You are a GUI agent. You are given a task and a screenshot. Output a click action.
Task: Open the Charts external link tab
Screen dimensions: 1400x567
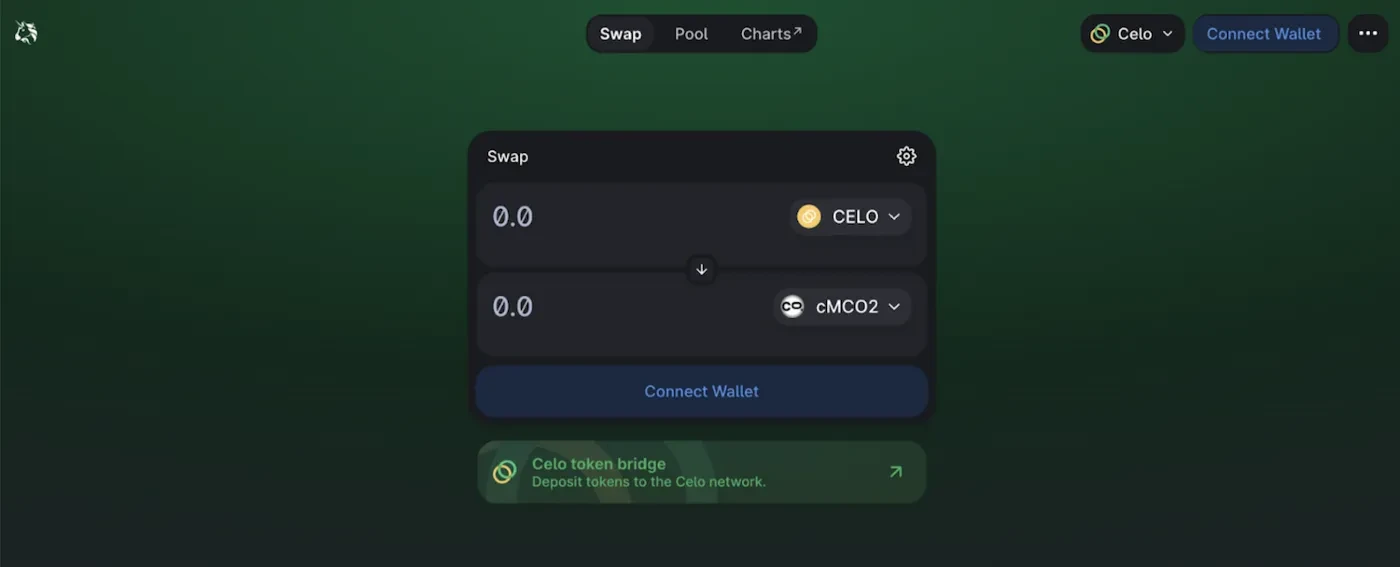point(771,34)
